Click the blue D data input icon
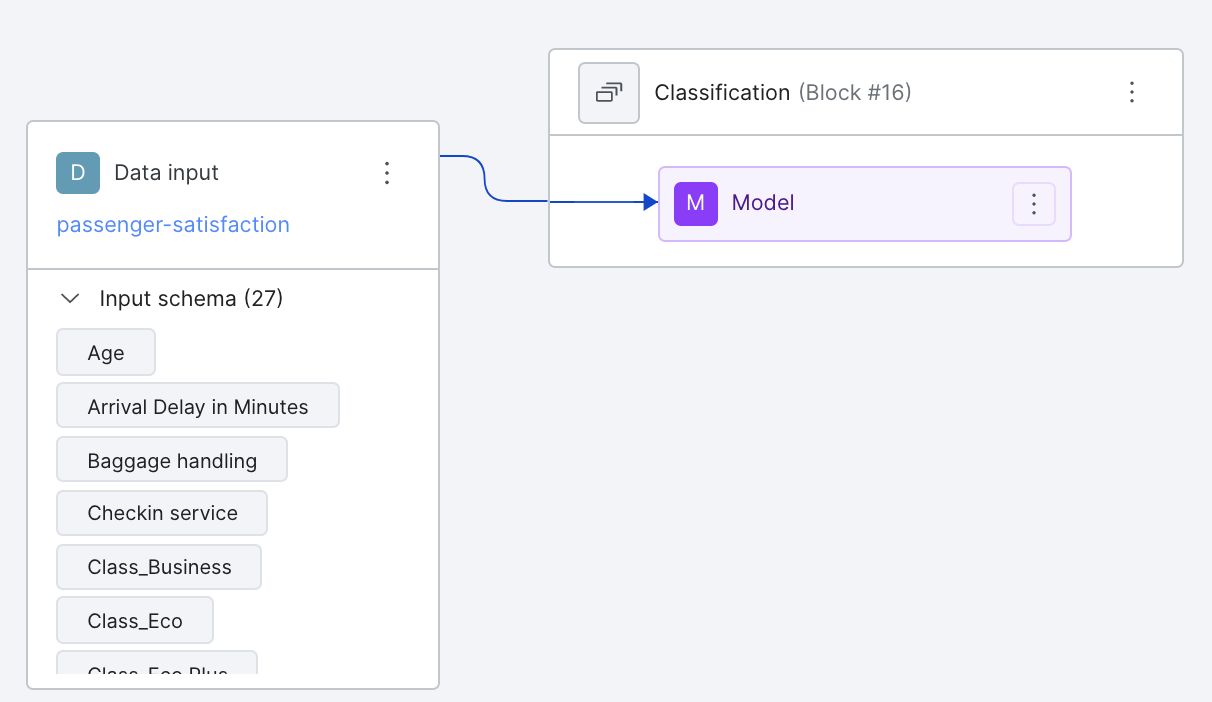Screen dimensions: 1212x702 click(78, 173)
